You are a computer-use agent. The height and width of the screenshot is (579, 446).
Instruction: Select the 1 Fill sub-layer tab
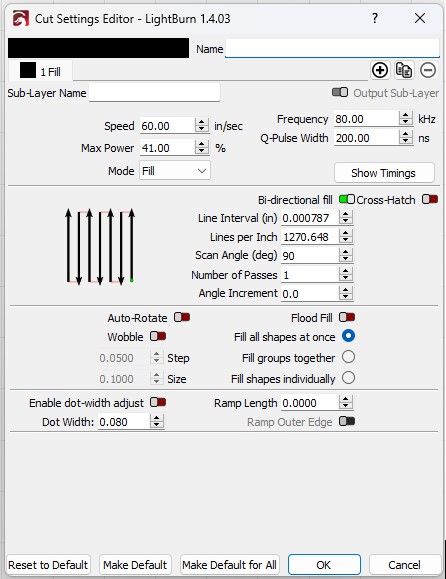[x=41, y=71]
